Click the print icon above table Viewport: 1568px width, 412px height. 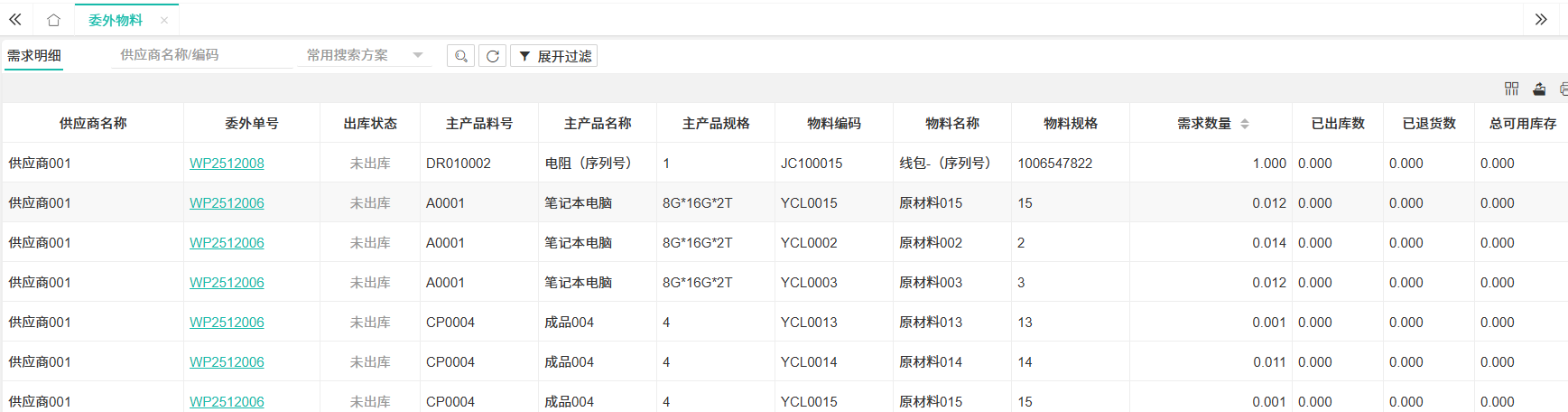[x=1563, y=89]
